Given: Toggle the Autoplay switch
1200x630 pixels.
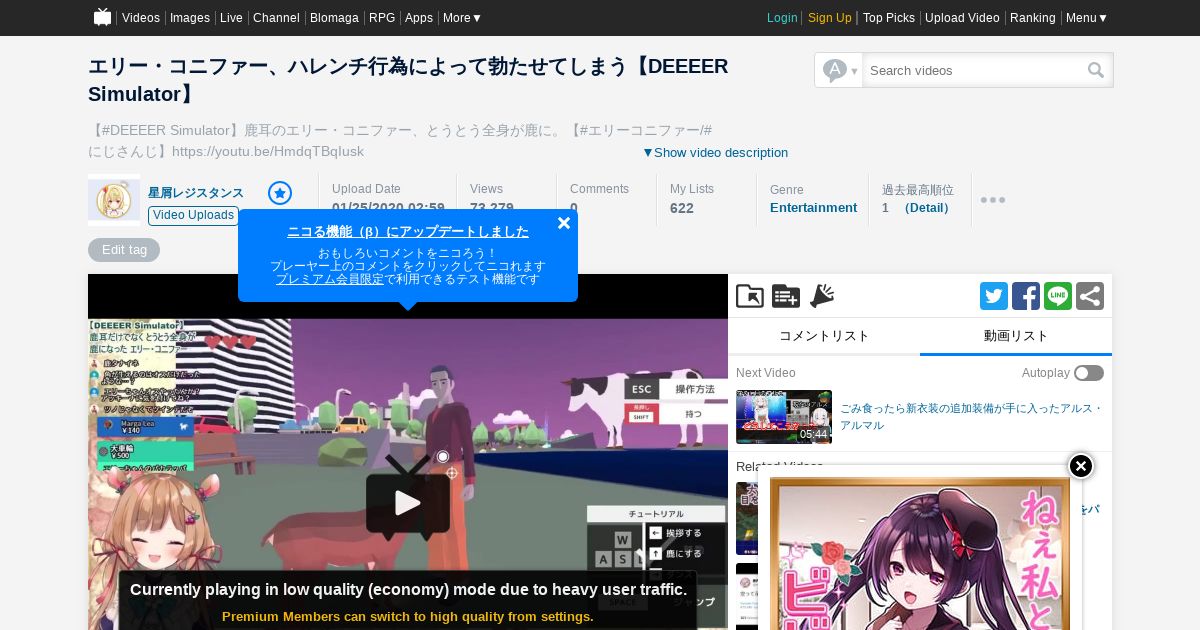Looking at the screenshot, I should [x=1089, y=373].
